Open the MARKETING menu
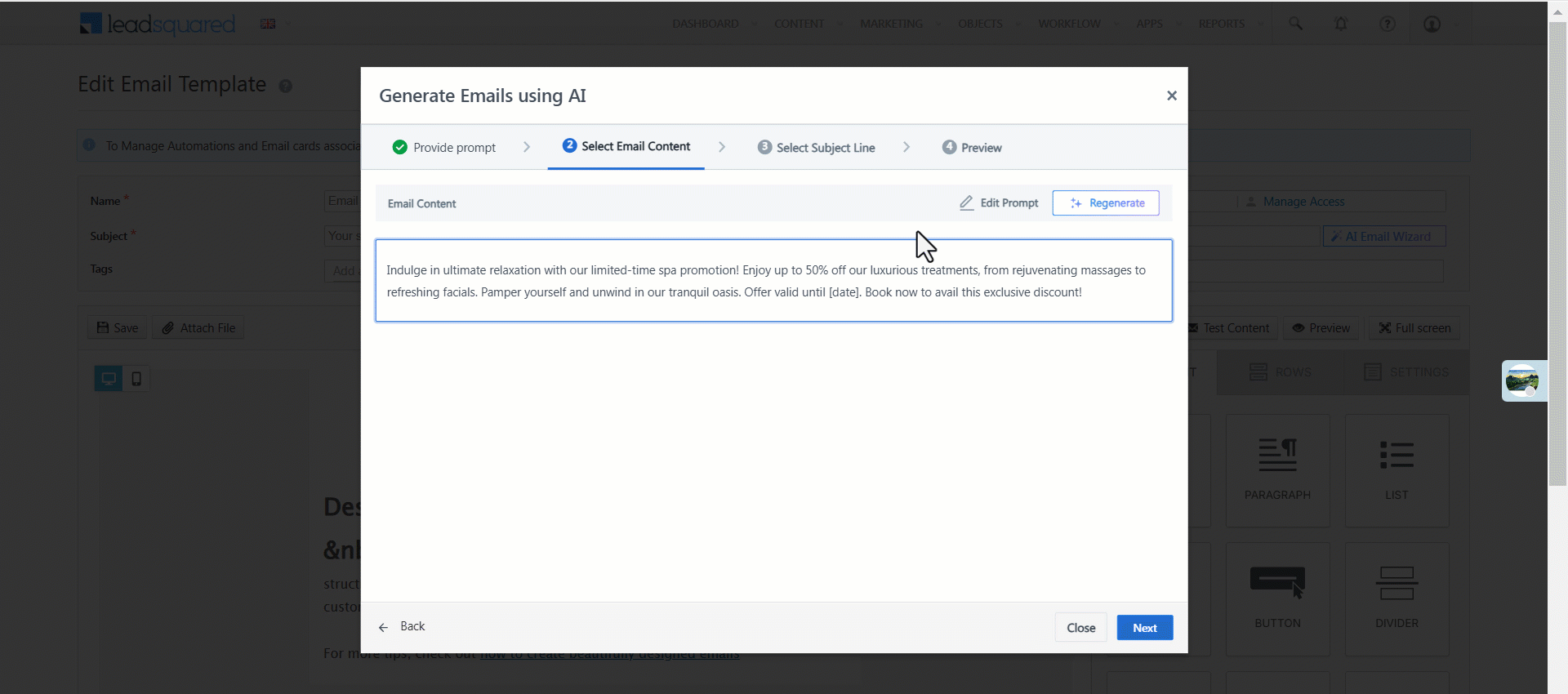Screen dimensions: 1568x694 click(x=891, y=24)
